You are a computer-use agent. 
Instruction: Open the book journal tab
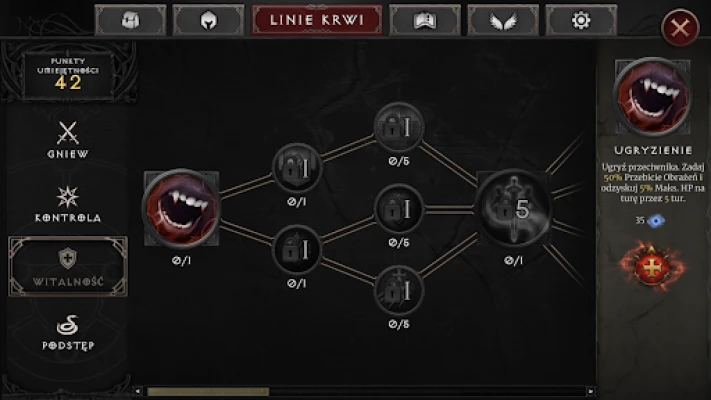click(425, 20)
